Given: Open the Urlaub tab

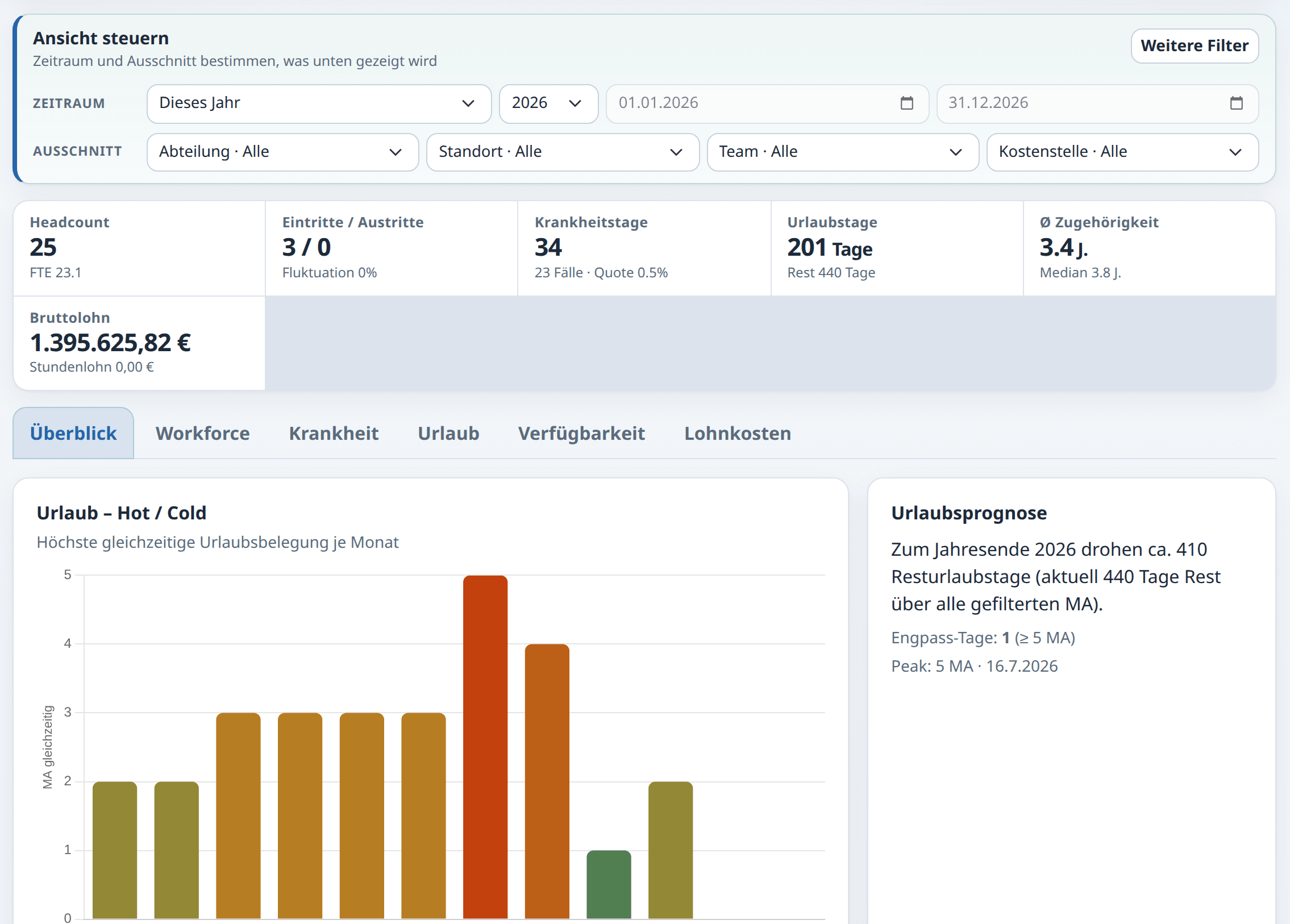Looking at the screenshot, I should [x=448, y=433].
